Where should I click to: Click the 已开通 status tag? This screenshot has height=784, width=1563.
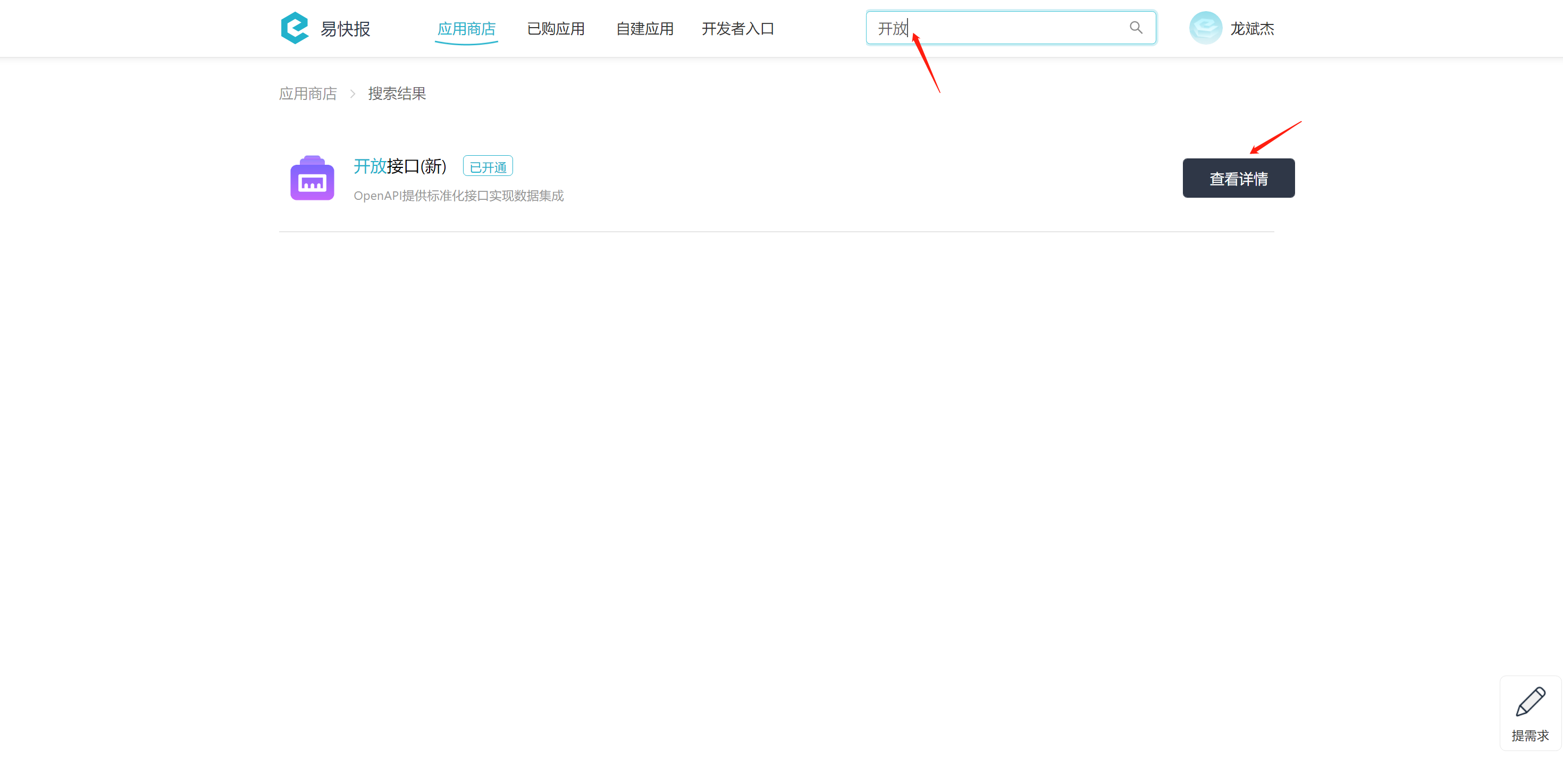click(488, 166)
